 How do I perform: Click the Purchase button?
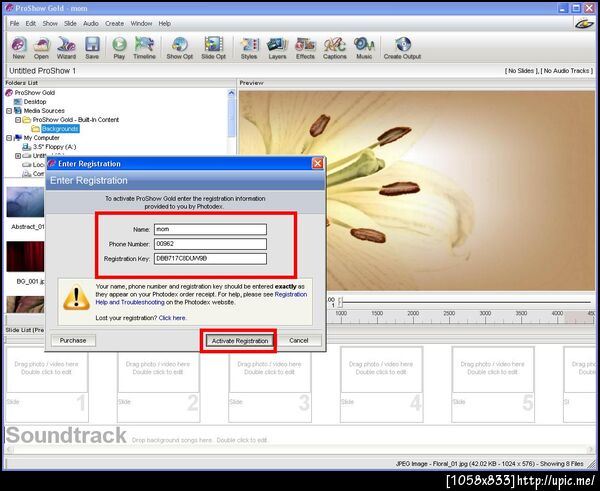(x=73, y=340)
